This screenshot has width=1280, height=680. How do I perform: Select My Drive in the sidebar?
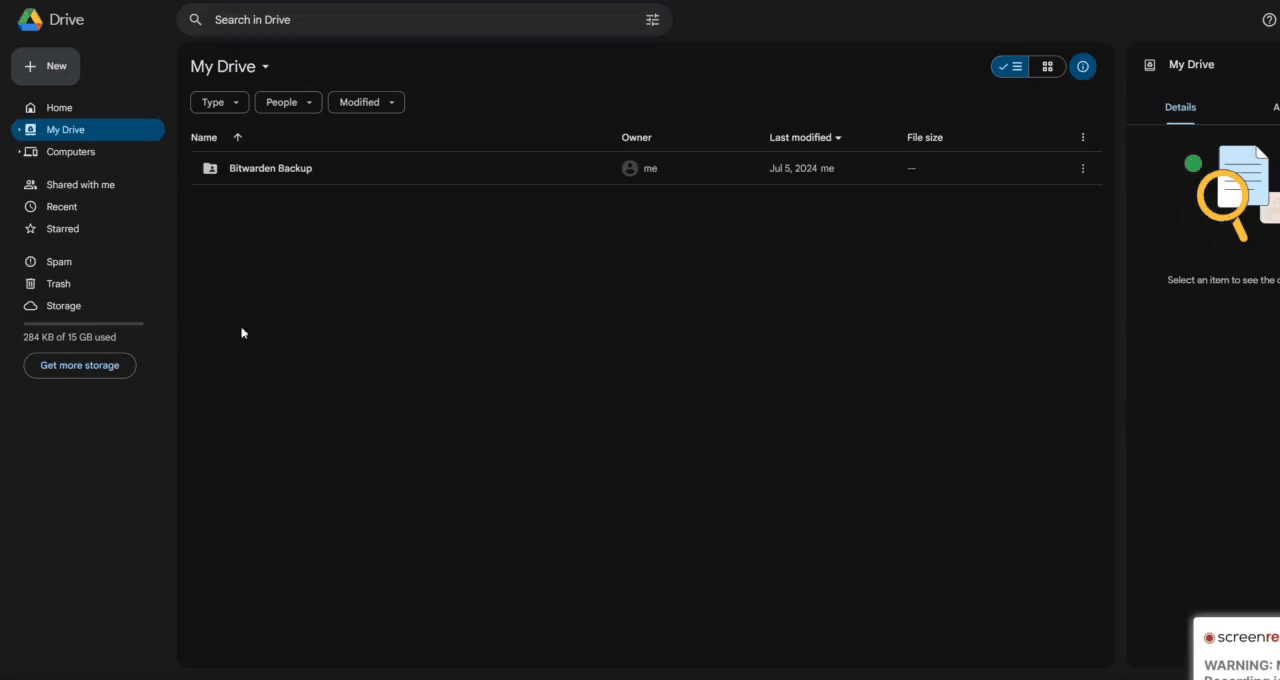[x=88, y=130]
